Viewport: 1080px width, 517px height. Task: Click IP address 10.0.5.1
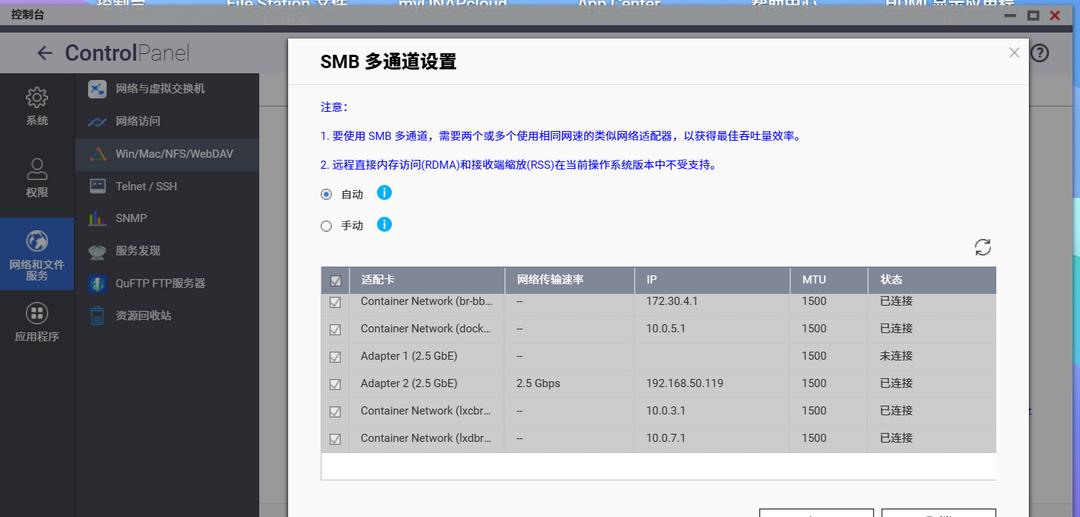(x=666, y=328)
